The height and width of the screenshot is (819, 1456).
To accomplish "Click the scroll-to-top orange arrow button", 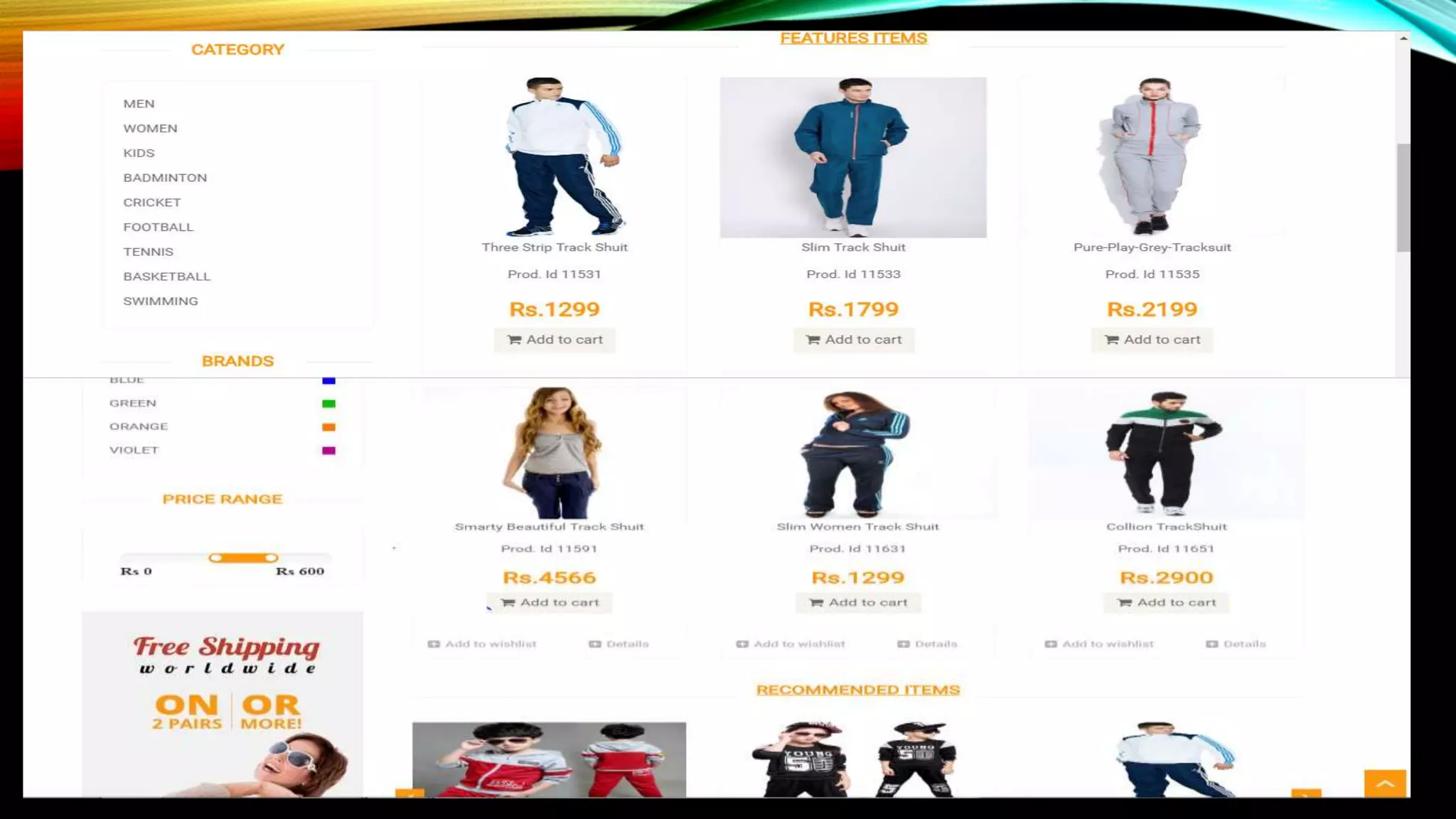I will click(1385, 783).
